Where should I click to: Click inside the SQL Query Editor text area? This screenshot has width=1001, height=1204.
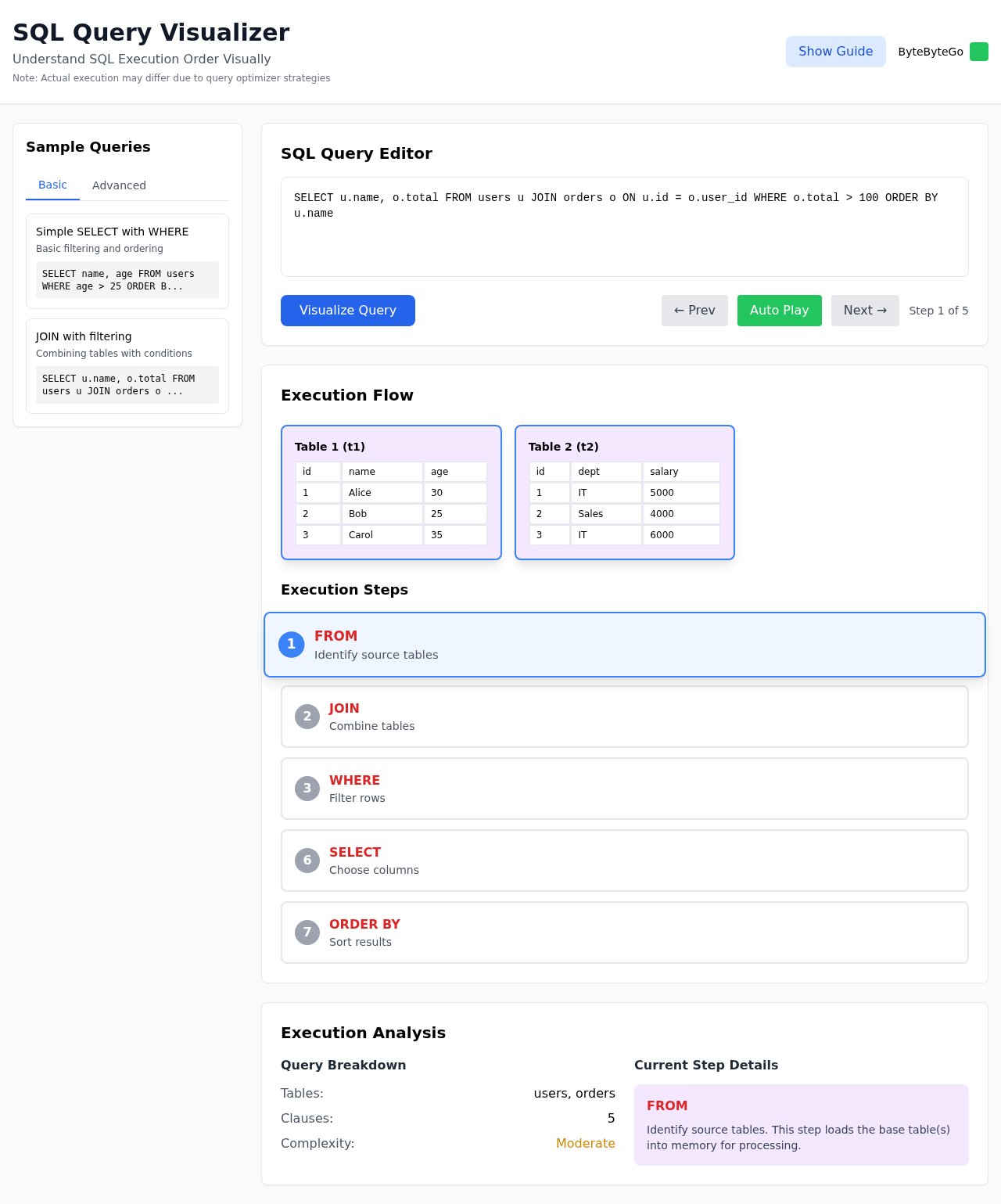point(624,227)
